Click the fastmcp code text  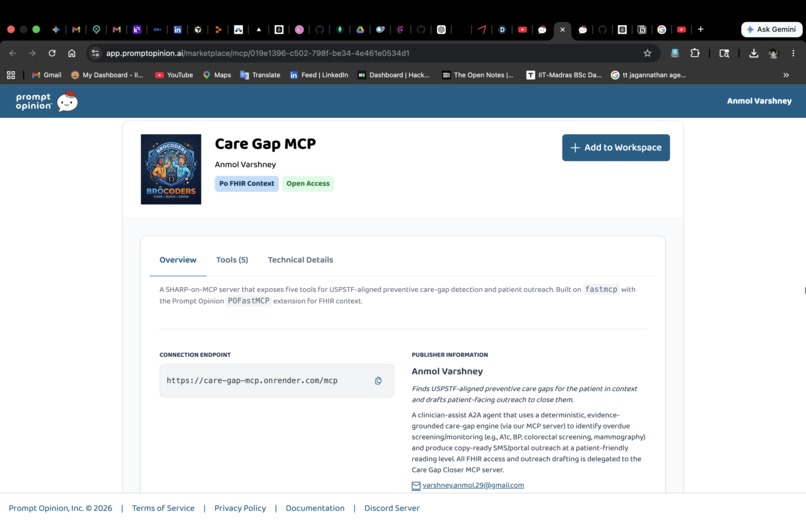click(x=601, y=290)
